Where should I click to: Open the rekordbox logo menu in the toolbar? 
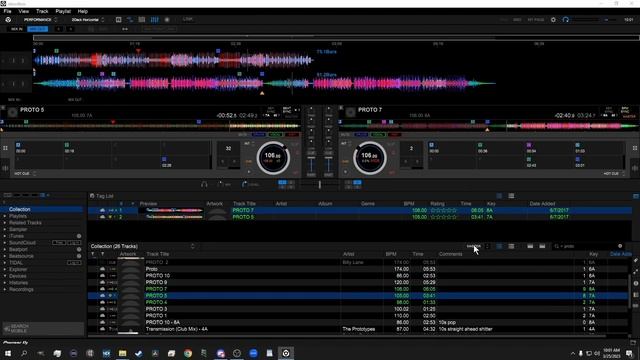[x=8, y=20]
